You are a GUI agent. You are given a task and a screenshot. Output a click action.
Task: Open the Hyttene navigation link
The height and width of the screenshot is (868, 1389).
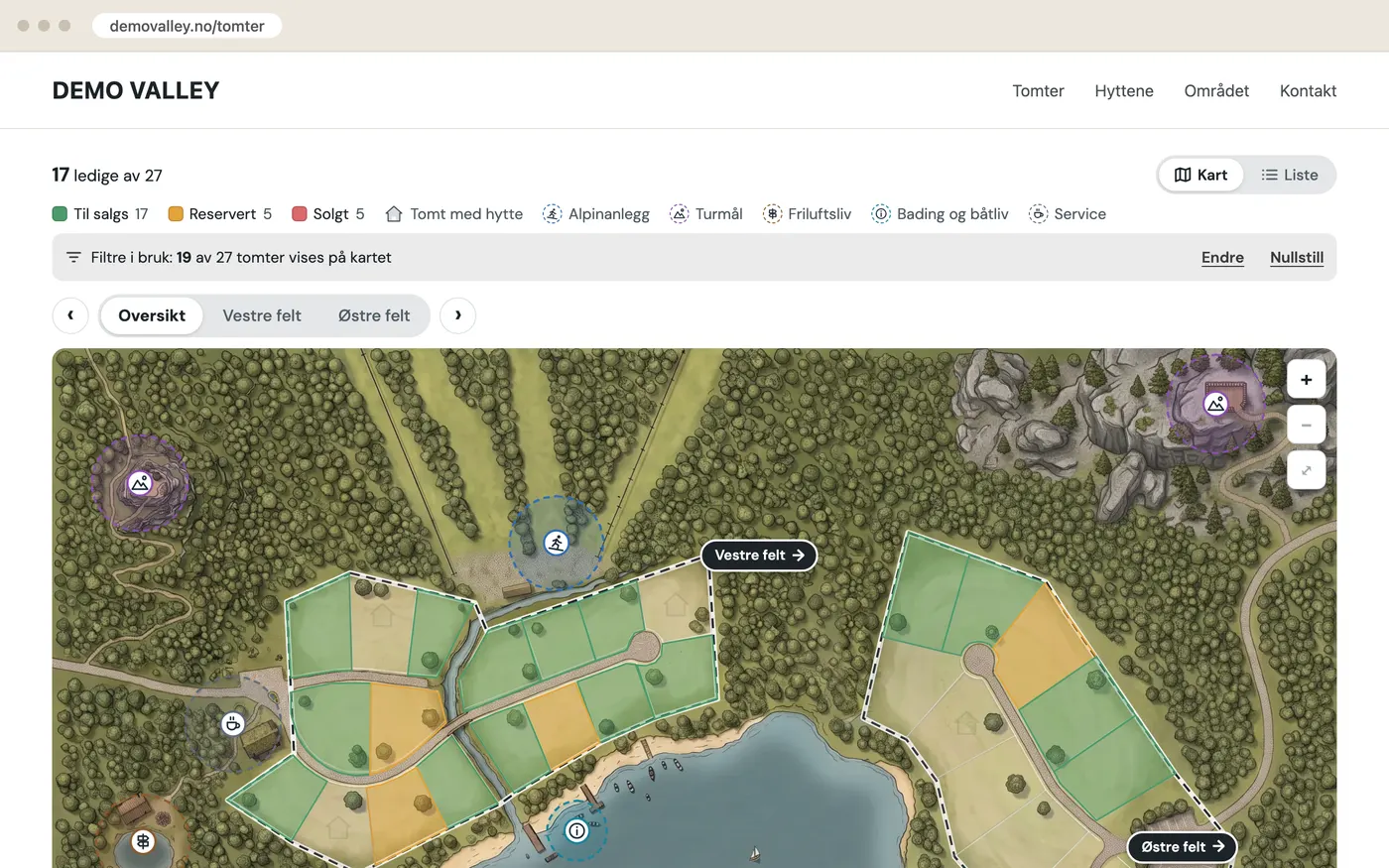pyautogui.click(x=1124, y=90)
